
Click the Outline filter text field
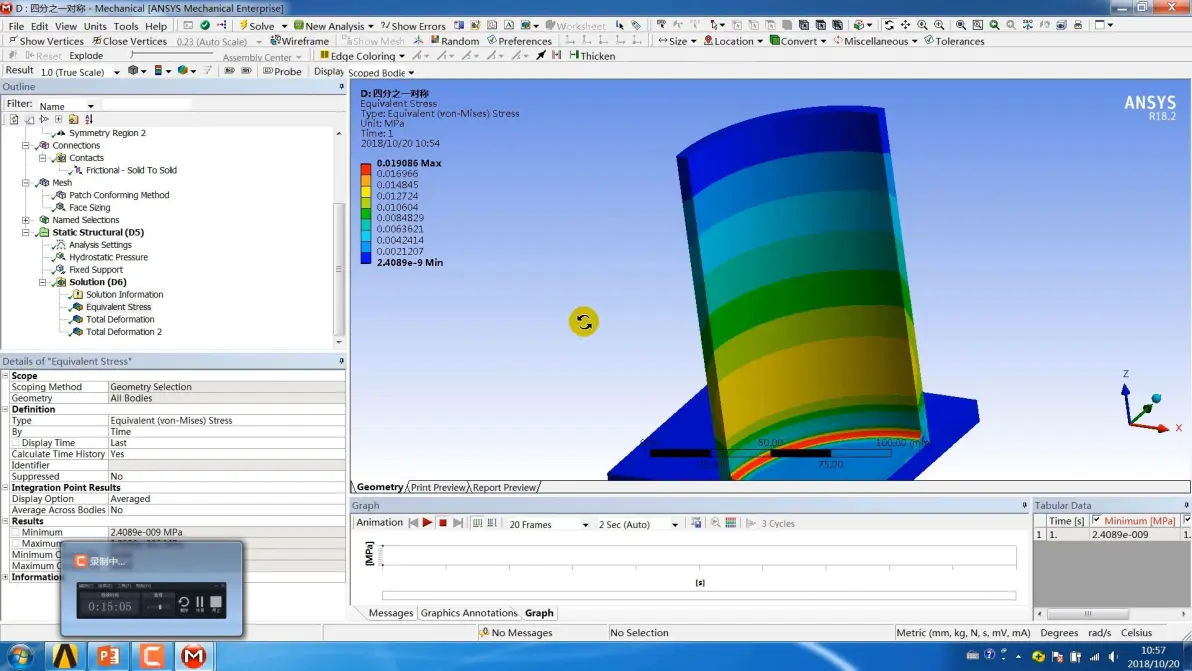pos(146,104)
